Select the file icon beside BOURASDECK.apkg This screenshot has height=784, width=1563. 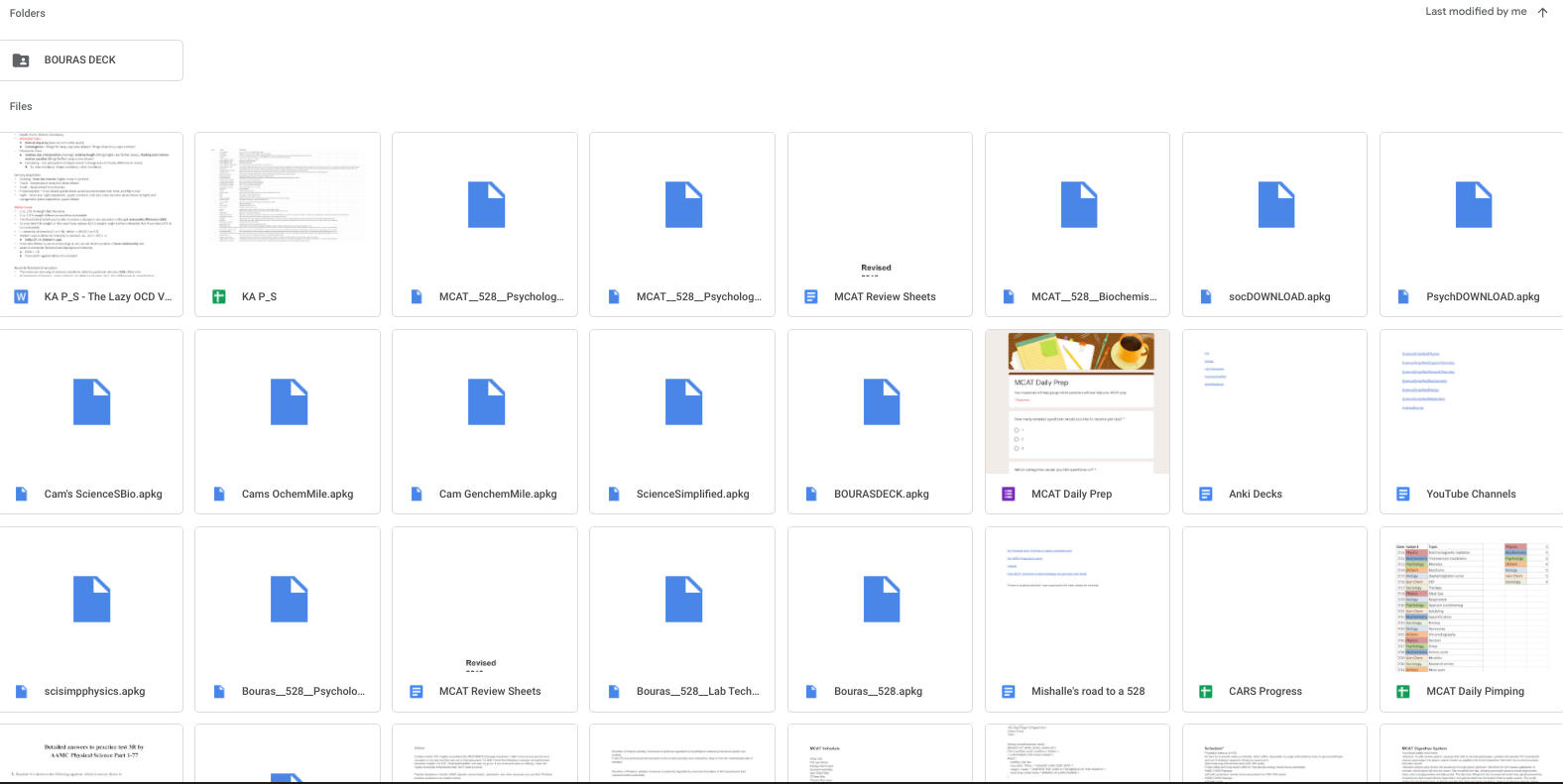tap(811, 494)
